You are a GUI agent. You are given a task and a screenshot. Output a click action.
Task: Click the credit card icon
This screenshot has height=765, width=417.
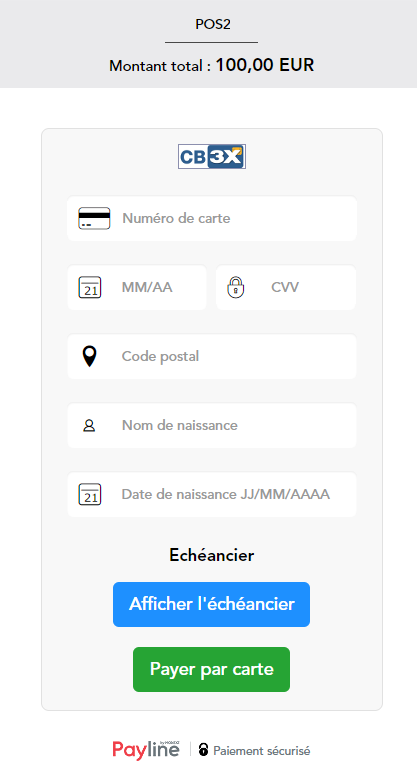click(x=94, y=219)
